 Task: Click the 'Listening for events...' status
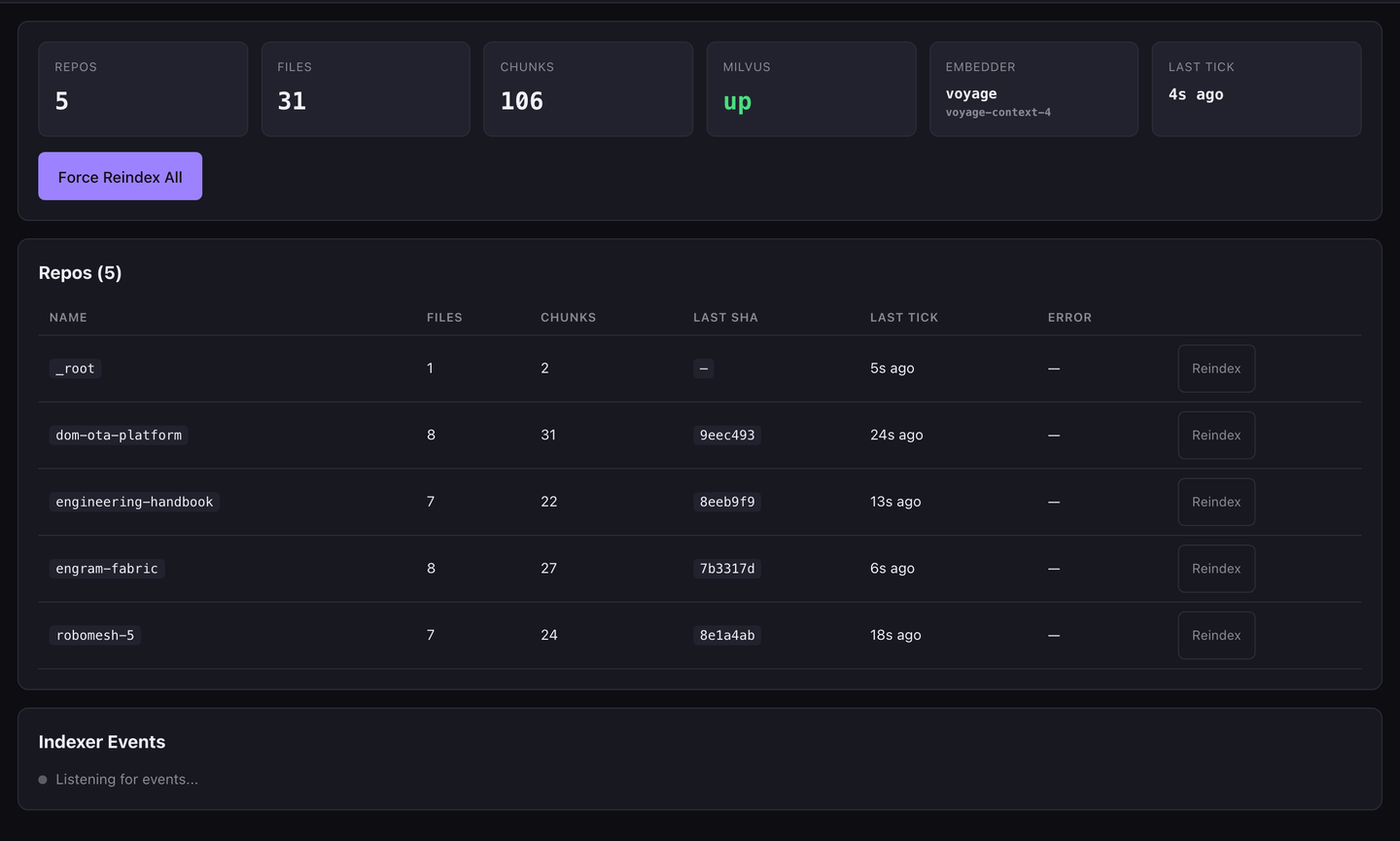126,780
